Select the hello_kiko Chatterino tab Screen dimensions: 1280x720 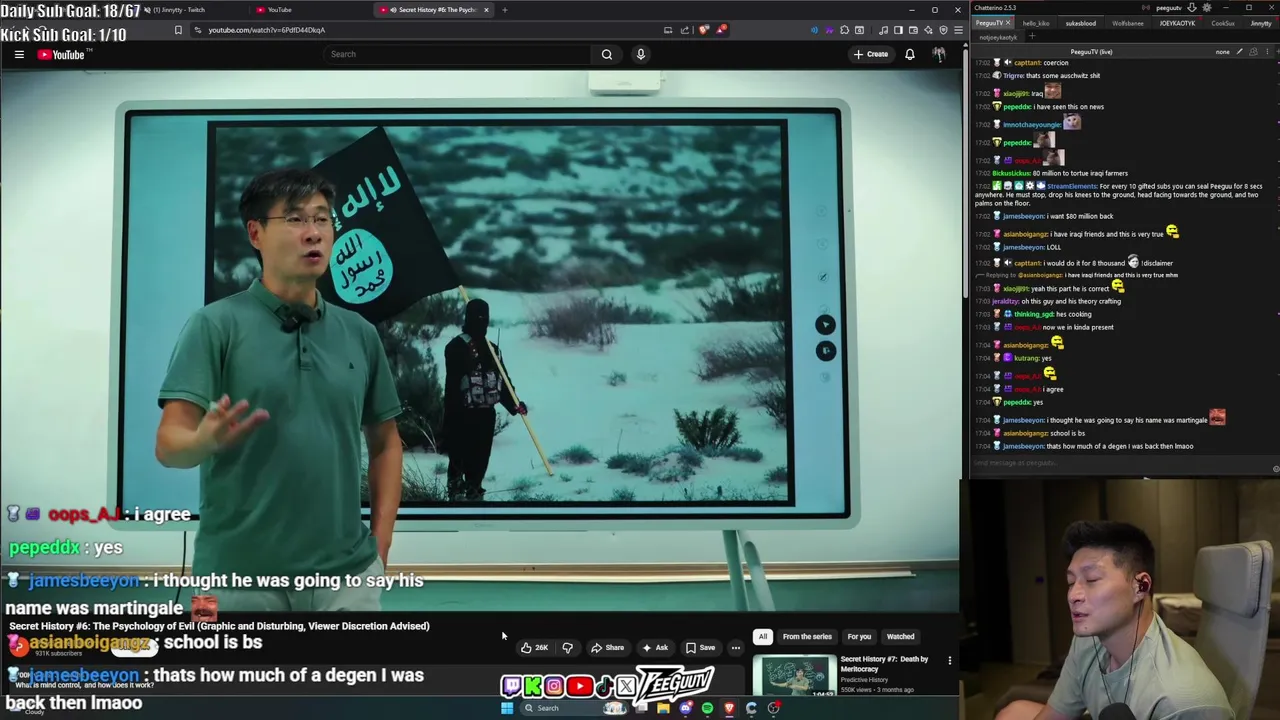point(1036,23)
